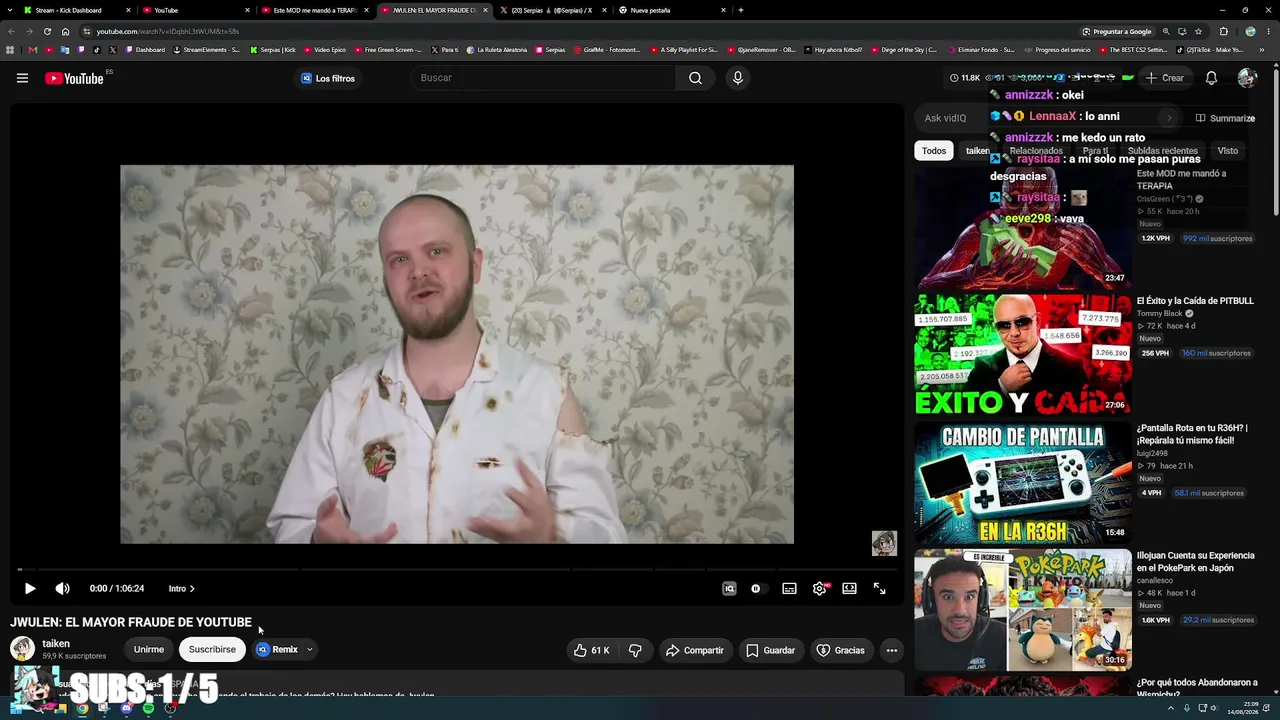Open the Dashboard bookmark
Viewport: 1280px width, 720px height.
coord(145,50)
